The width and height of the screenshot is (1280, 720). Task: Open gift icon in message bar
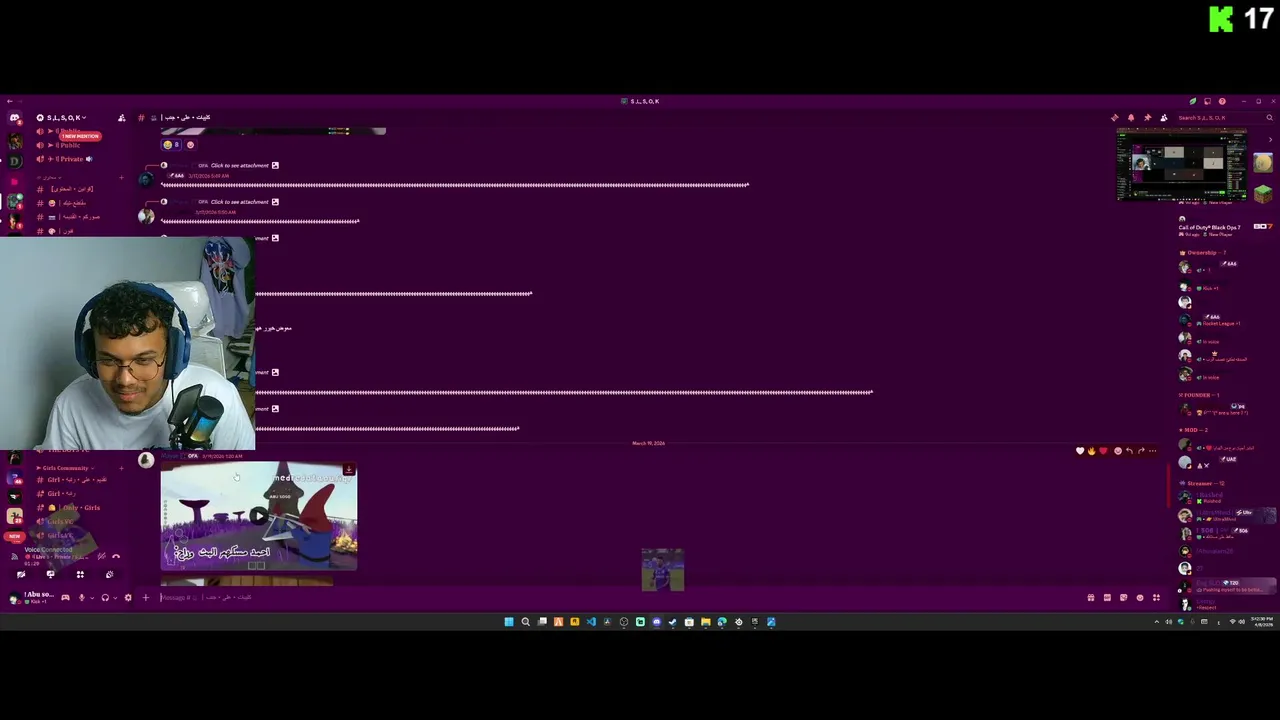pyautogui.click(x=1091, y=598)
